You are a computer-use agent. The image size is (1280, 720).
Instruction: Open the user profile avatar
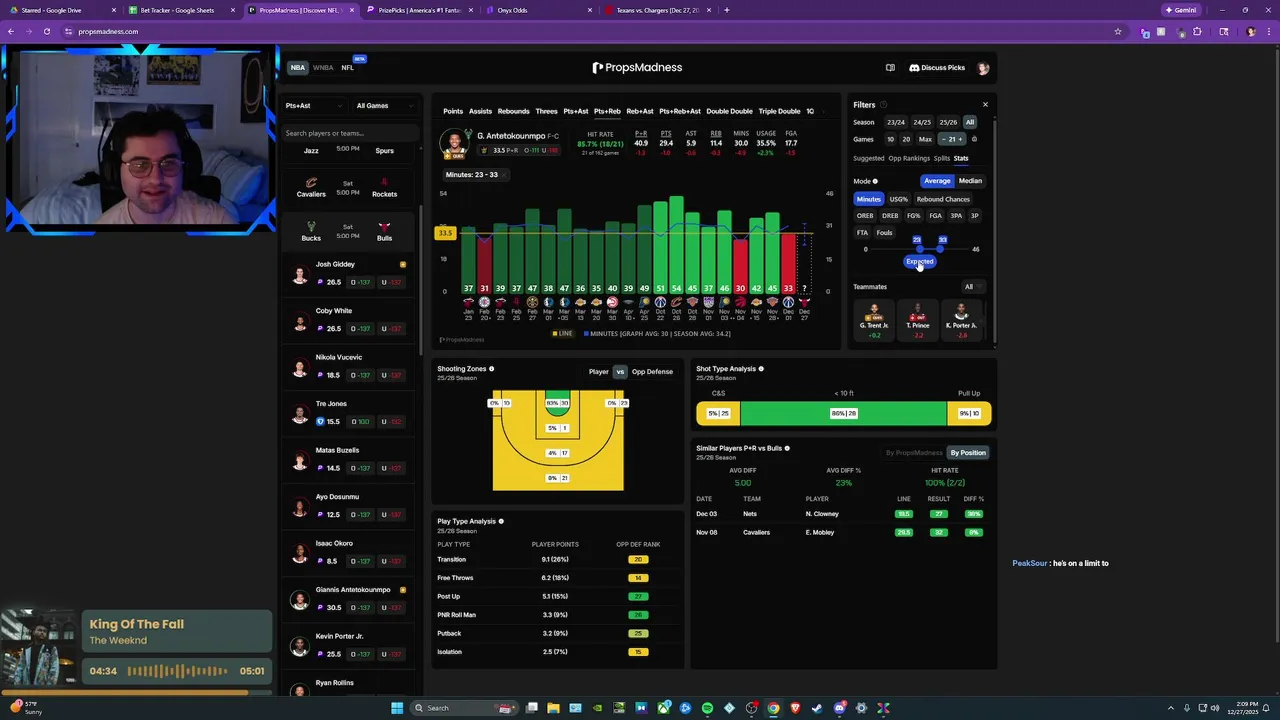point(983,68)
